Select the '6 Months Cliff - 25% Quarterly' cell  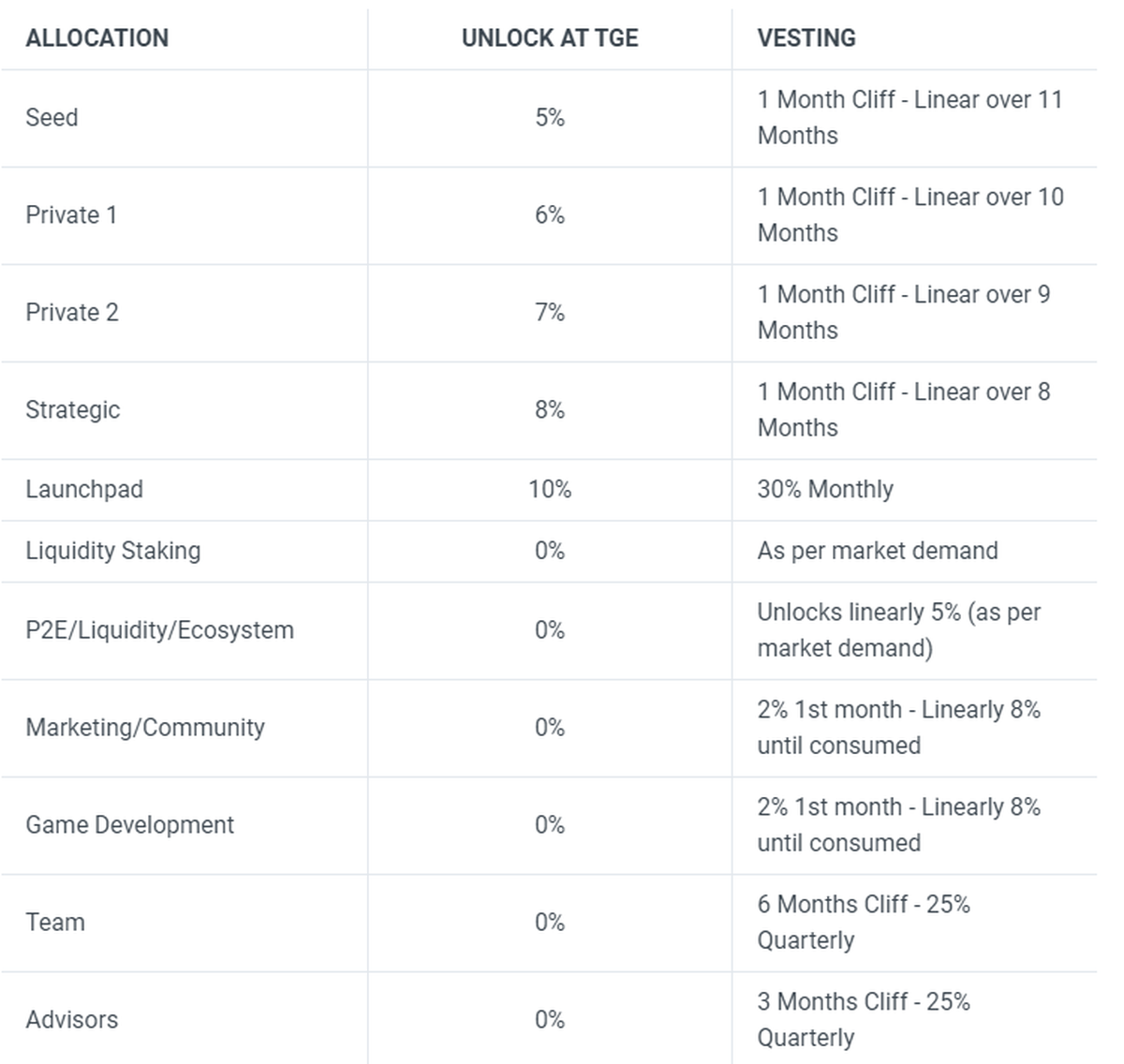[863, 923]
